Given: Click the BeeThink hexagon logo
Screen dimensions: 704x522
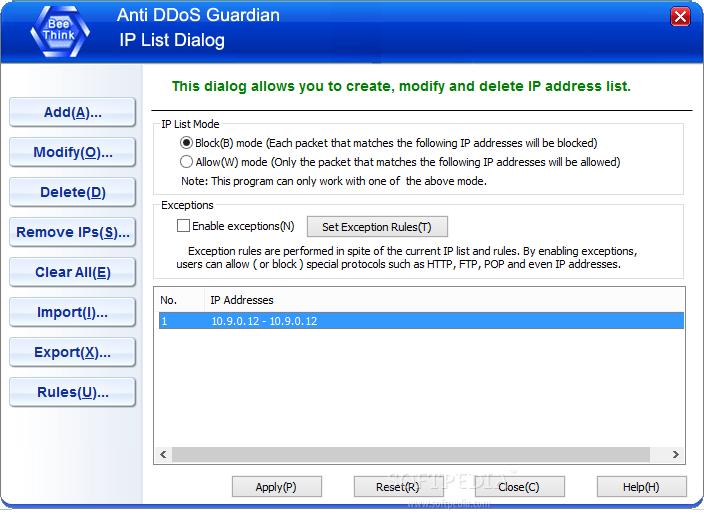Looking at the screenshot, I should pyautogui.click(x=60, y=31).
